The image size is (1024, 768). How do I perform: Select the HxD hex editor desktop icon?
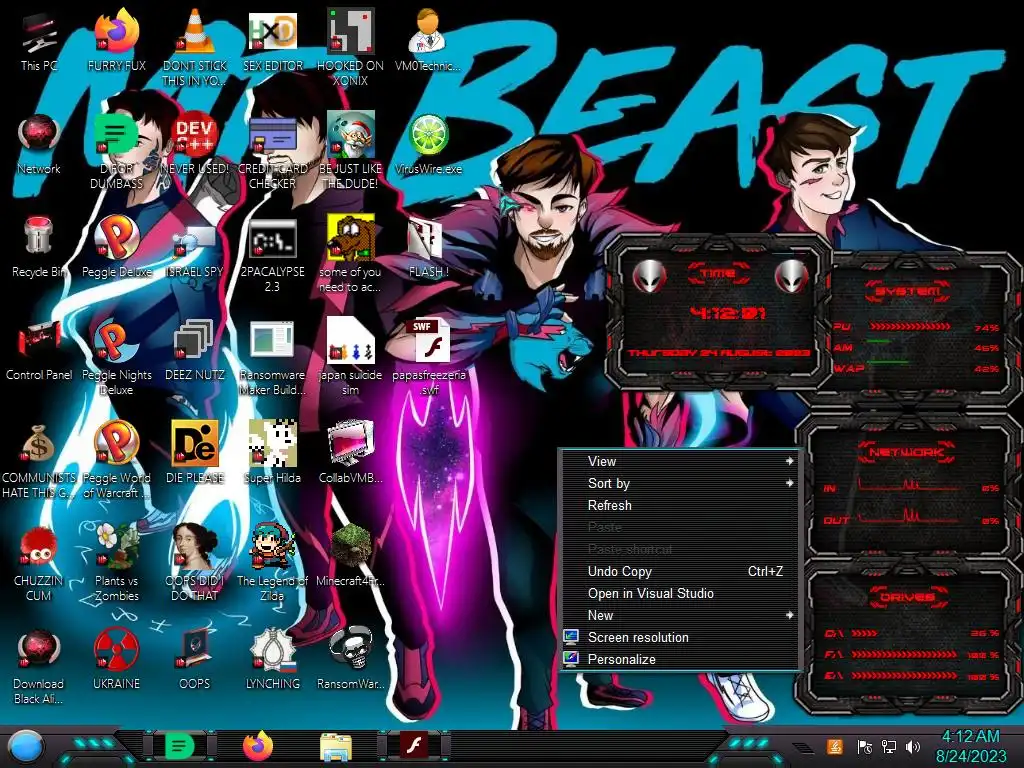click(272, 40)
